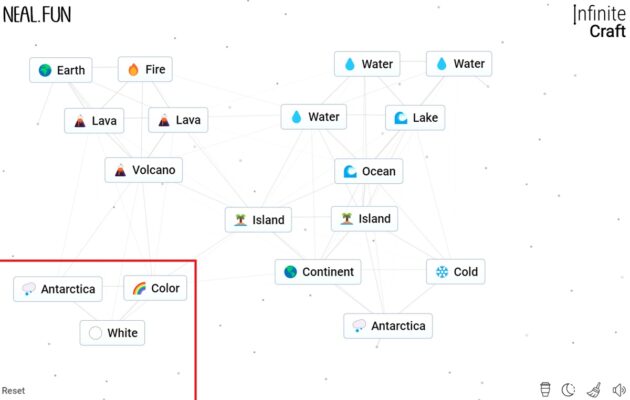This screenshot has height=400, width=630.
Task: Select the rainbow Color tile
Action: [155, 289]
